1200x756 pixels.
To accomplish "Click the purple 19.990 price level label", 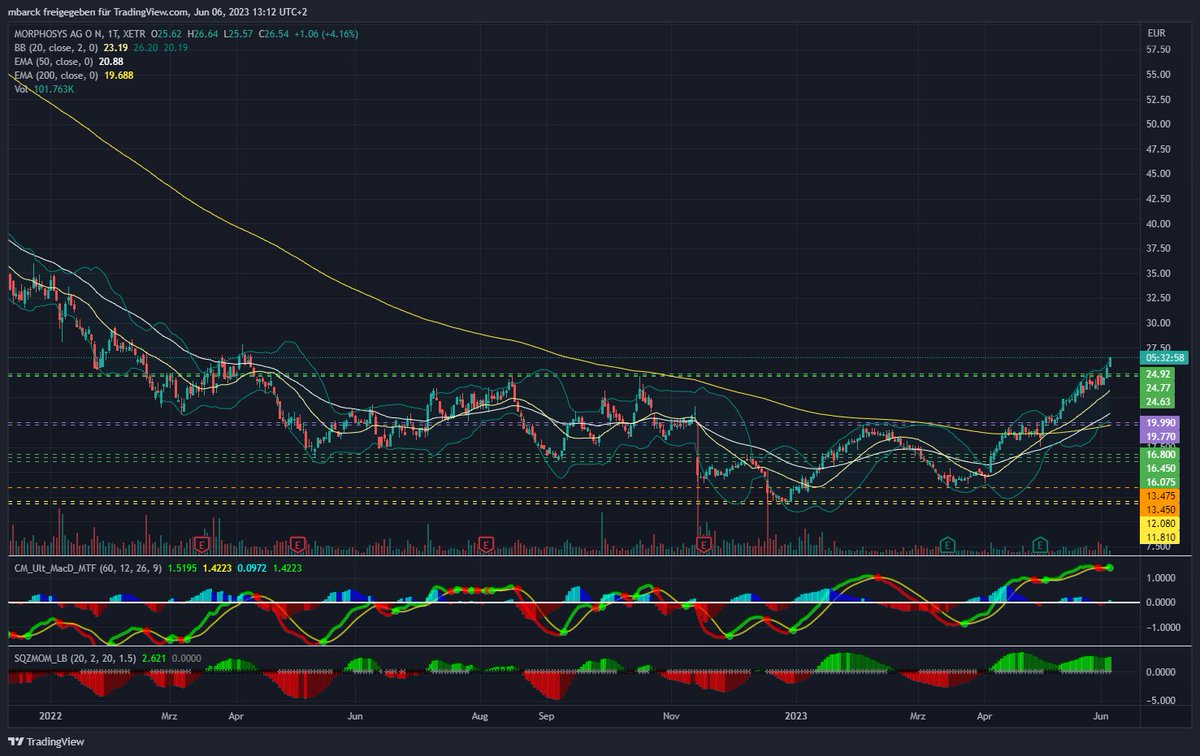I will (x=1161, y=422).
